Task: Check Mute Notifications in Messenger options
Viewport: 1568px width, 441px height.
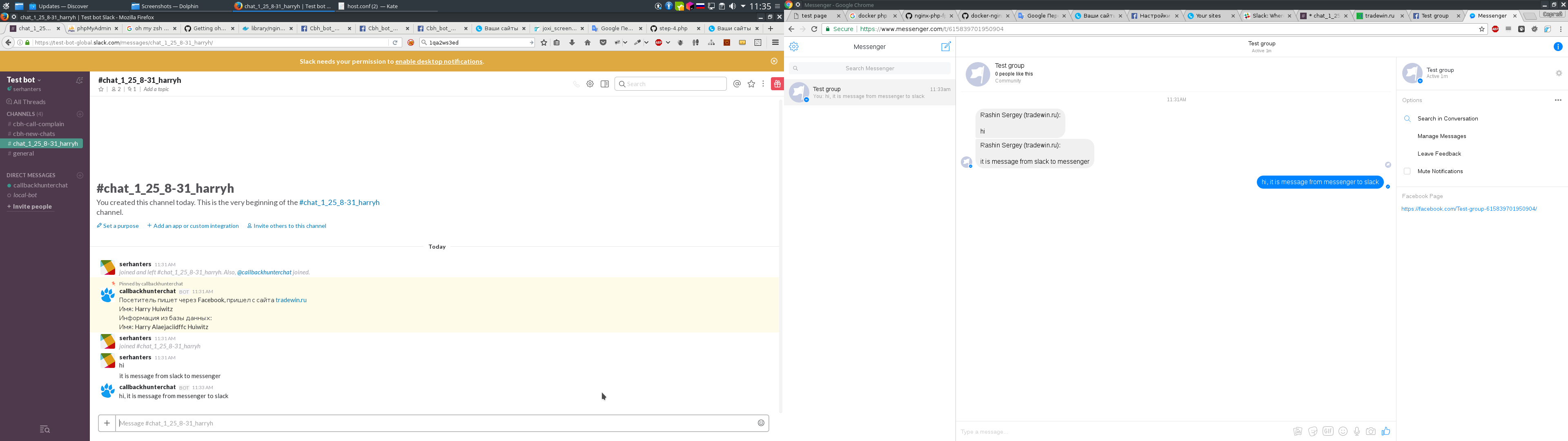Action: click(x=1407, y=171)
